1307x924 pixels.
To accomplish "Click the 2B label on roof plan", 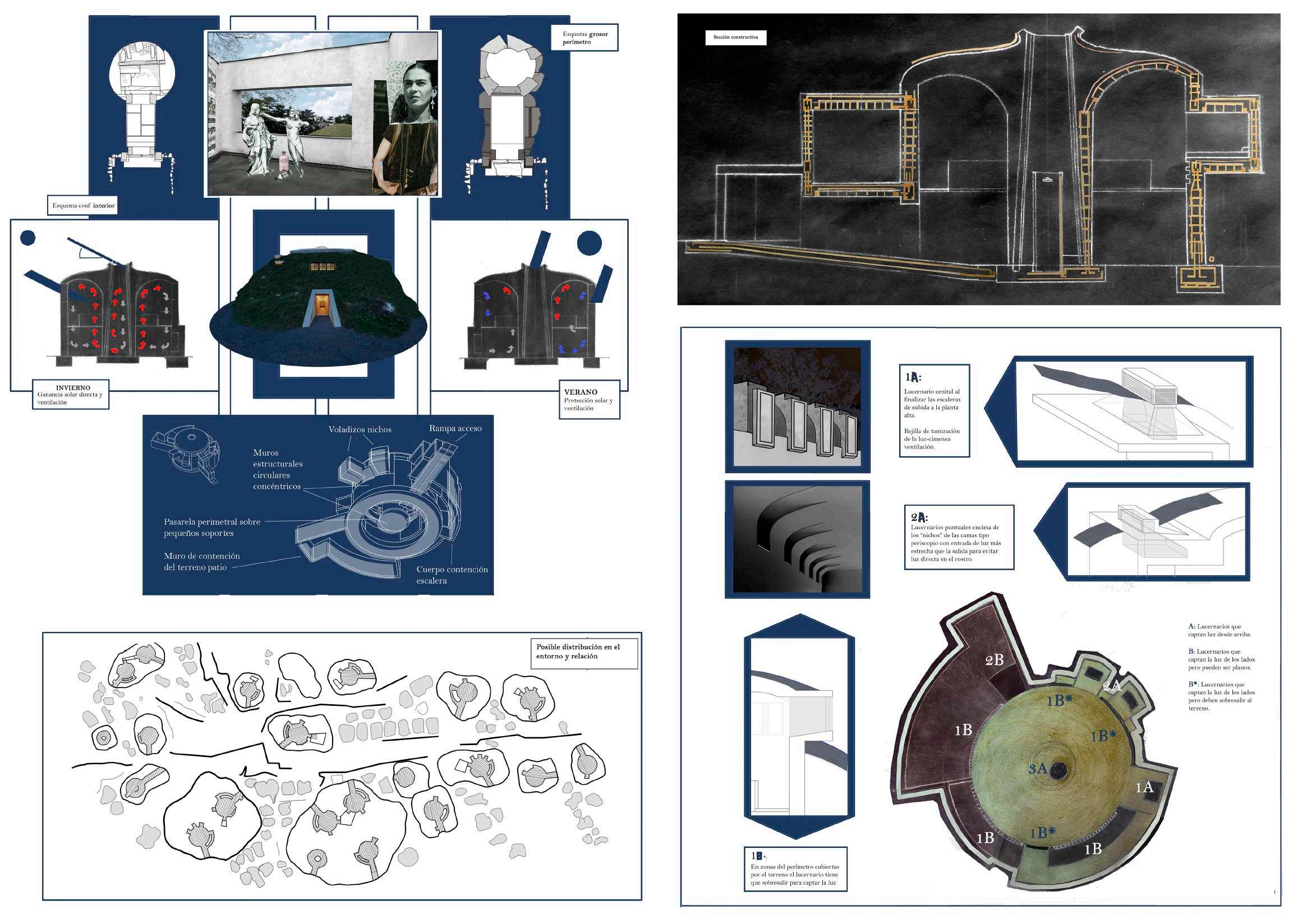I will pyautogui.click(x=994, y=660).
